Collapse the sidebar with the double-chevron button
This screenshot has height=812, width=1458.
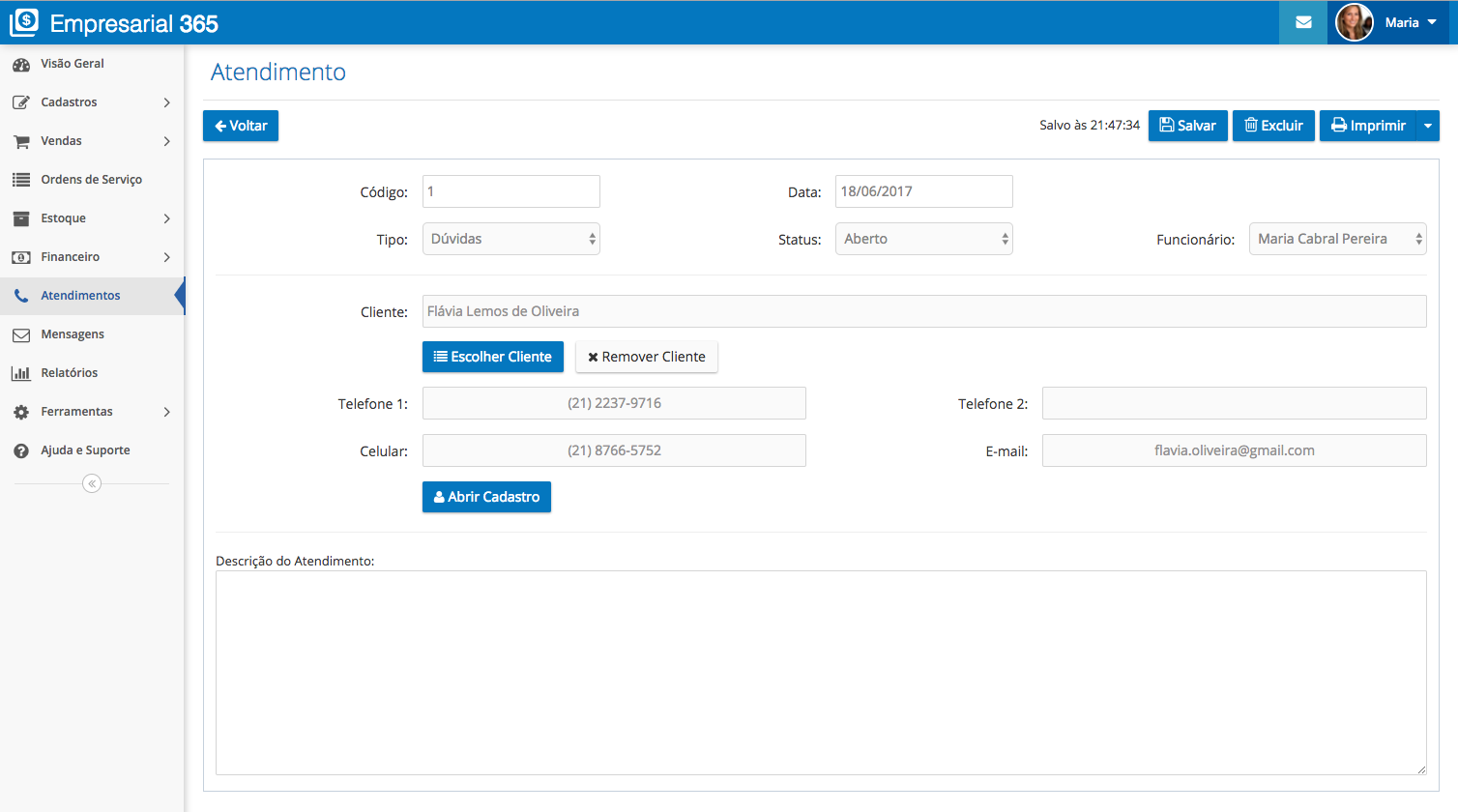92,483
